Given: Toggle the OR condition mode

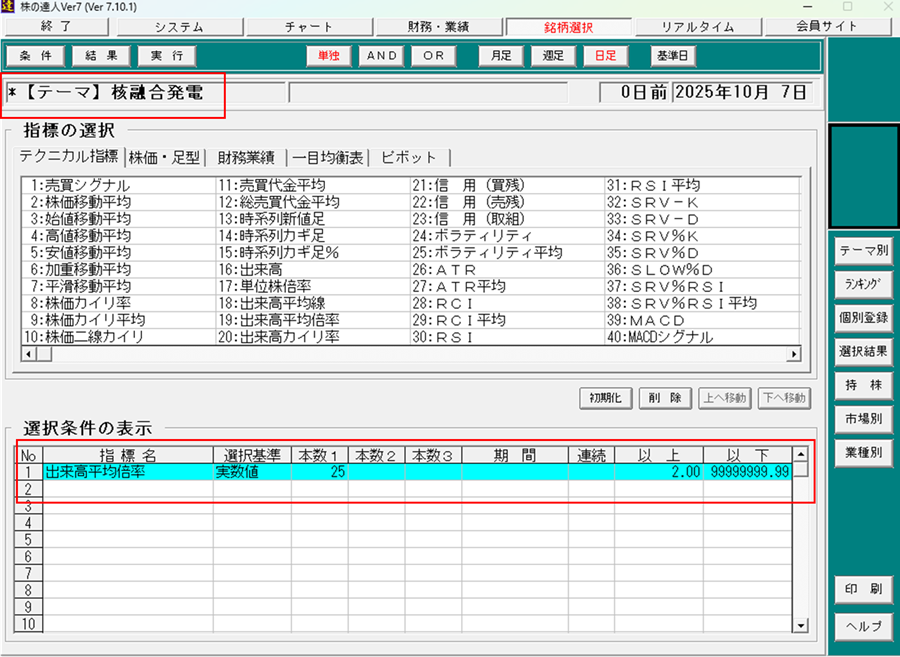Looking at the screenshot, I should coord(433,56).
